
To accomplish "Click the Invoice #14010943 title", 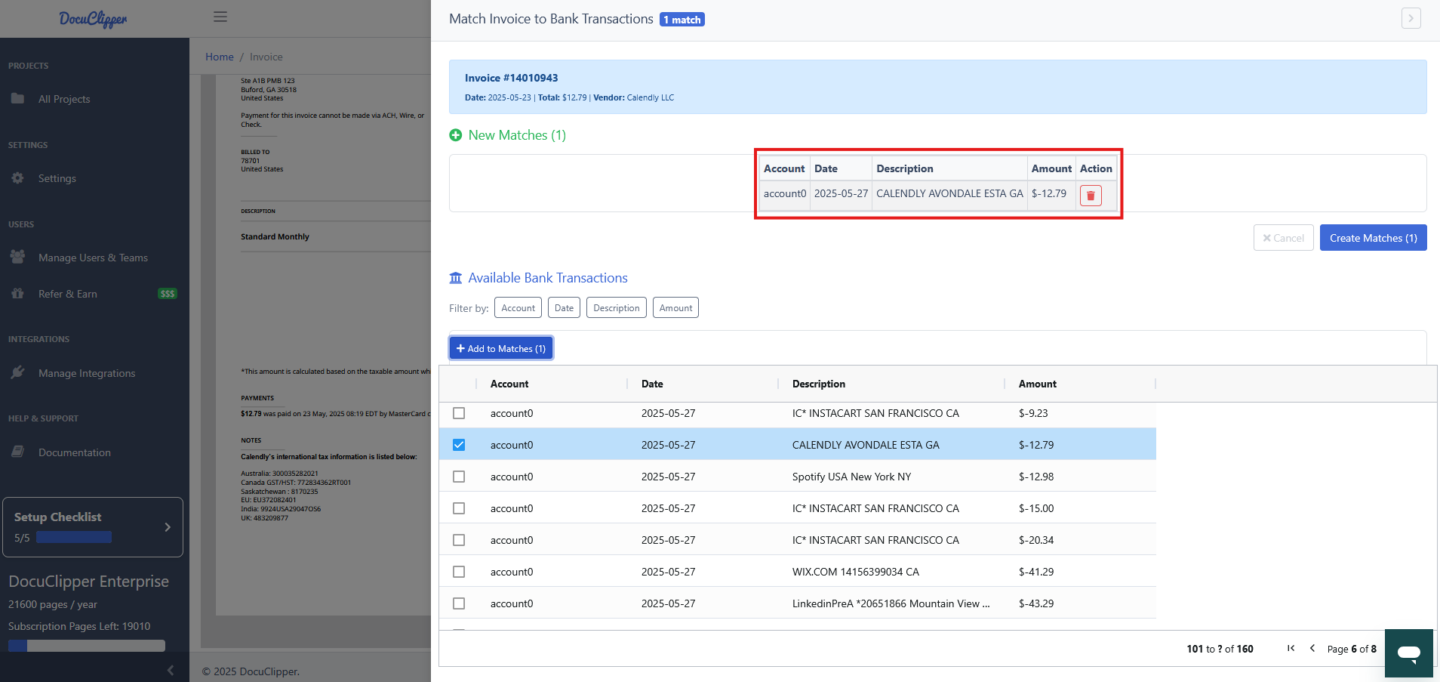I will point(511,78).
